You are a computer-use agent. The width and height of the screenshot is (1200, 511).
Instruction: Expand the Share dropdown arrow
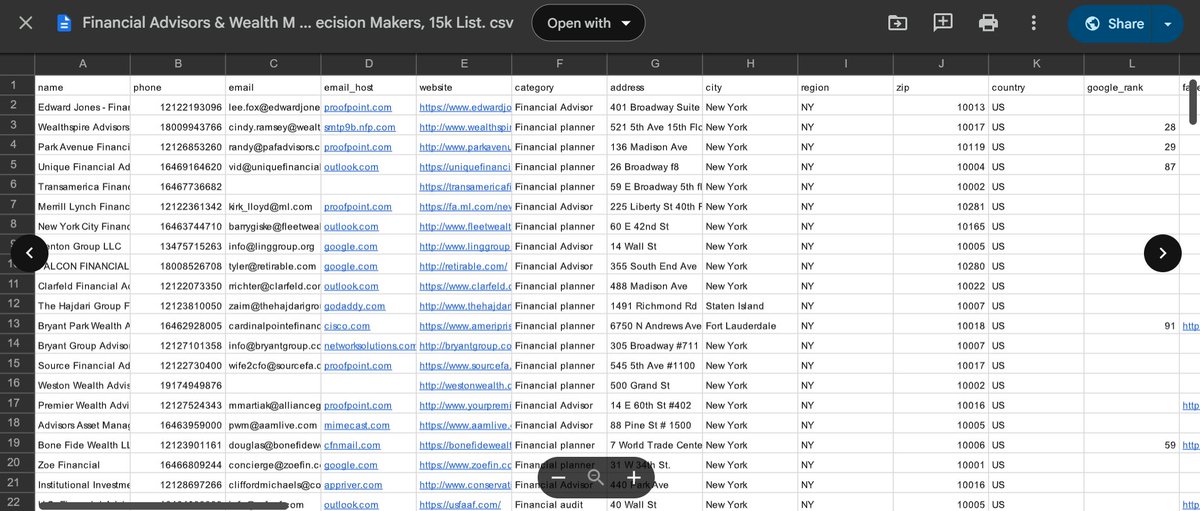(x=1167, y=24)
